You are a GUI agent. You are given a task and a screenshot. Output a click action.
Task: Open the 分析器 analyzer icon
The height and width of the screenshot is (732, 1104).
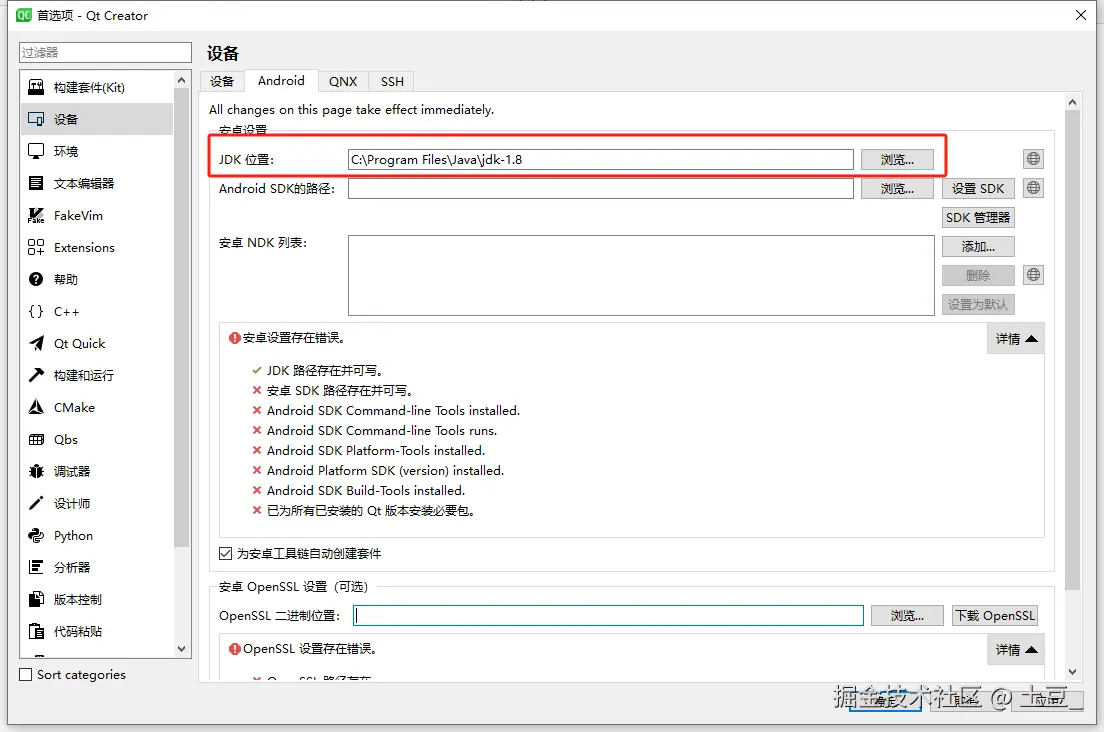pos(36,567)
